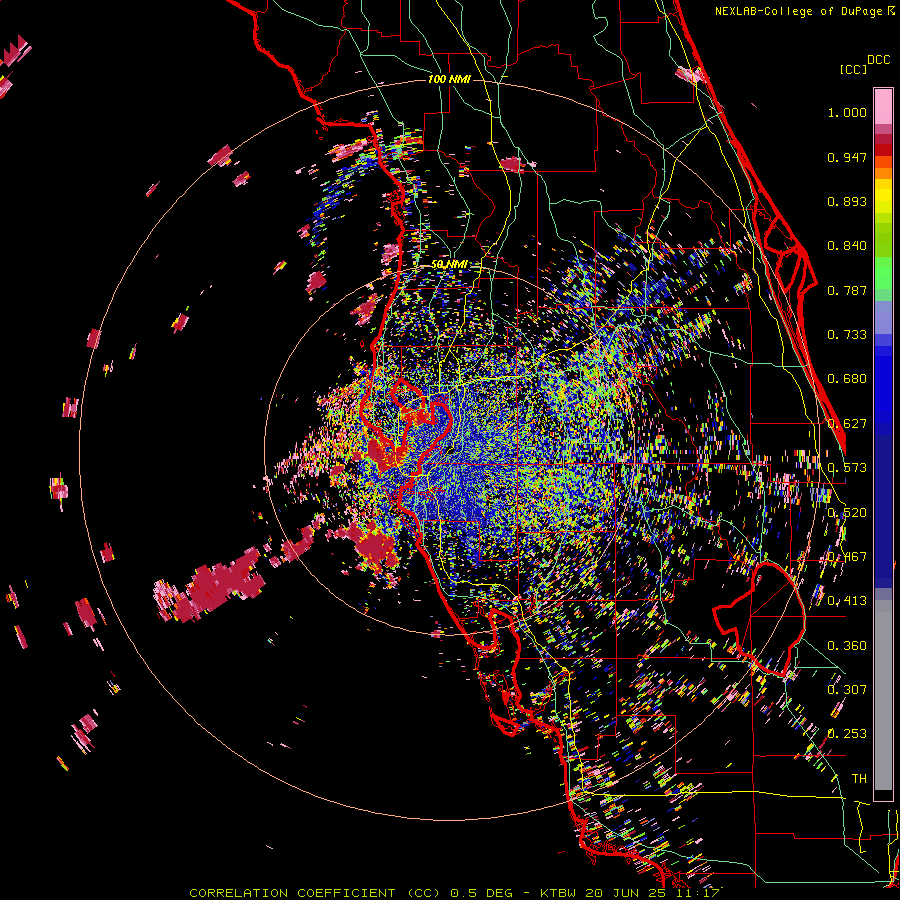Image resolution: width=900 pixels, height=900 pixels.
Task: Select the 0.253 scale value
Action: pos(847,734)
